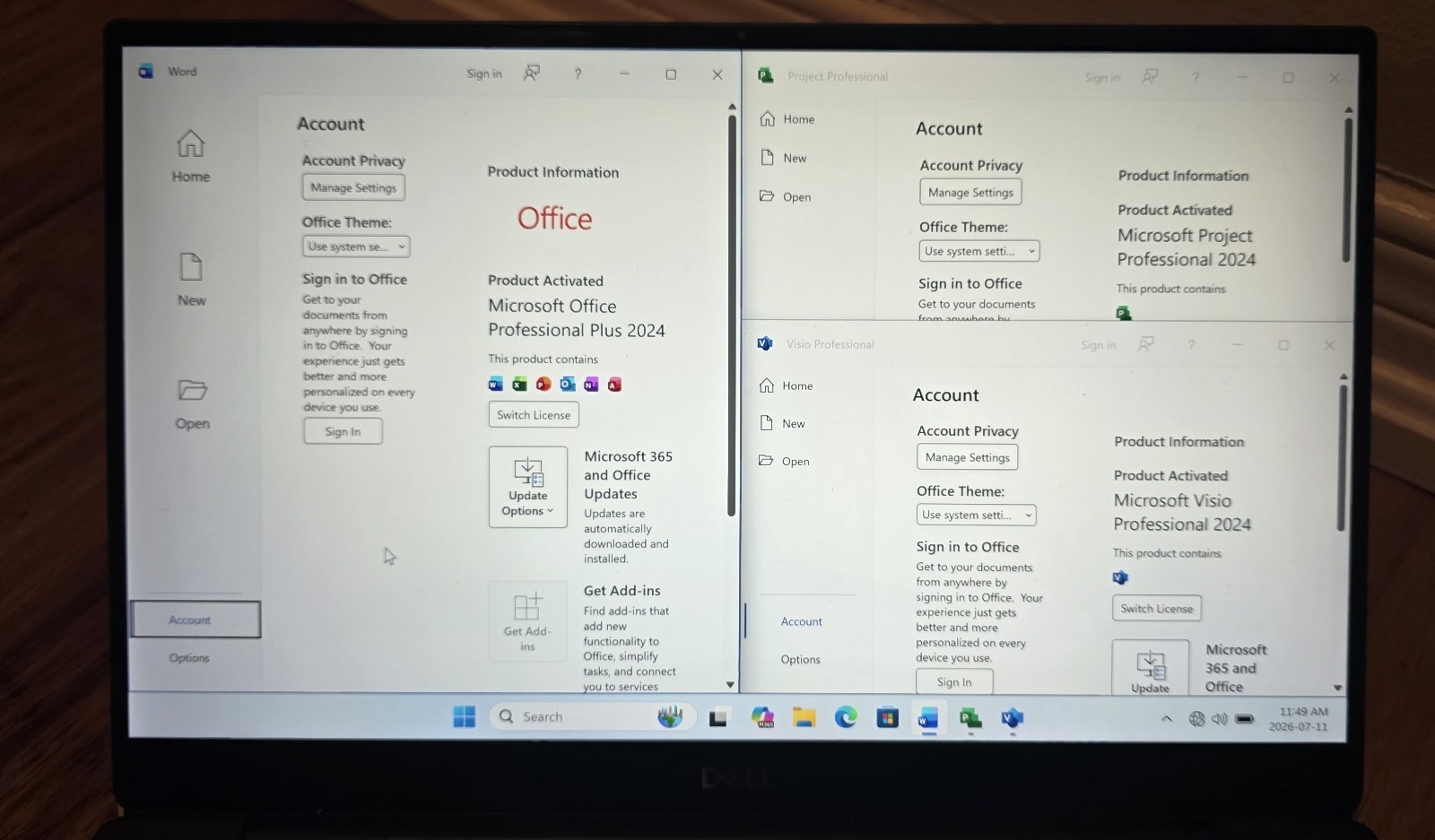Click the Word app icon under product contains
This screenshot has height=840, width=1435.
pos(495,385)
